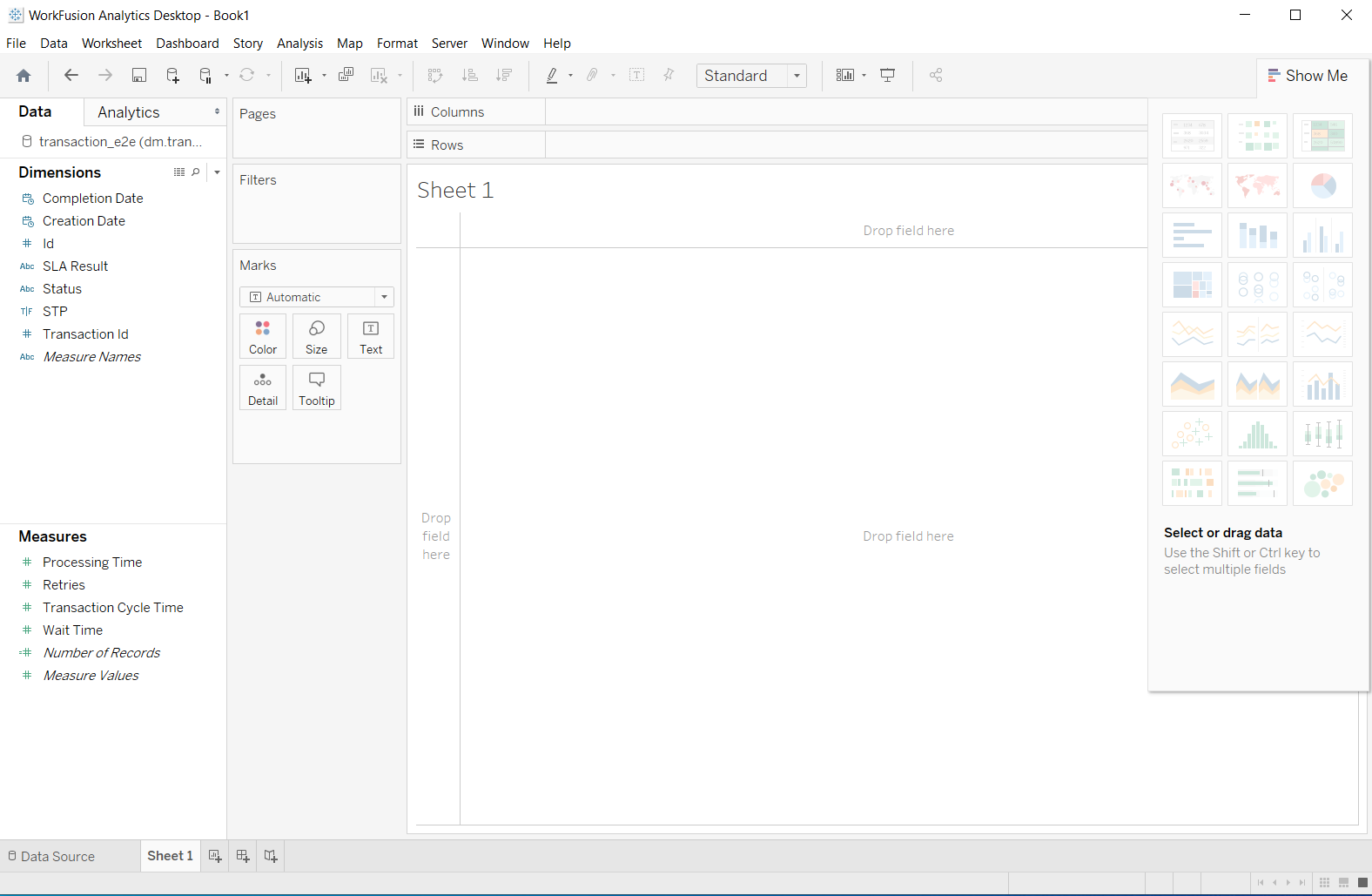Click the Sheet 1 title
Viewport: 1372px width, 896px height.
coord(455,191)
